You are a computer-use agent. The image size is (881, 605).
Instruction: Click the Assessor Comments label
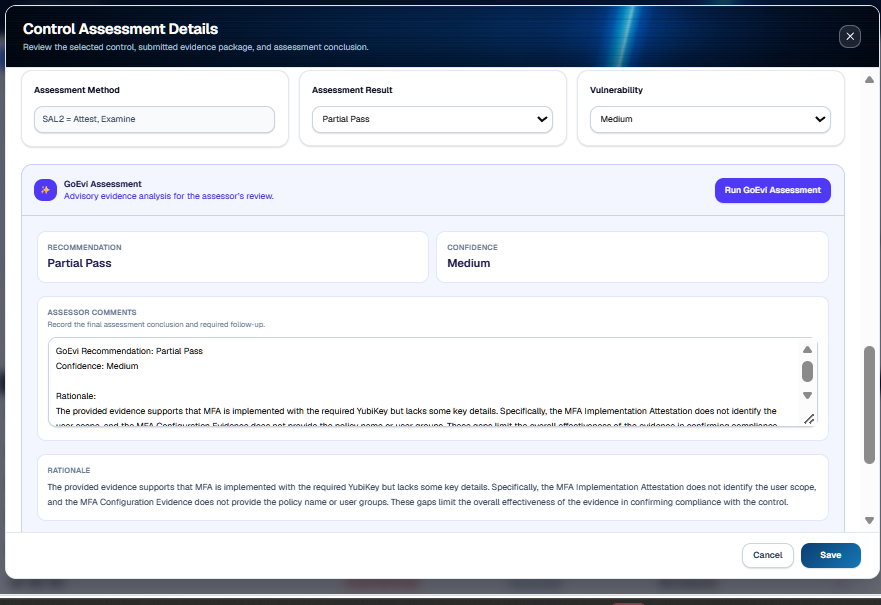[92, 312]
